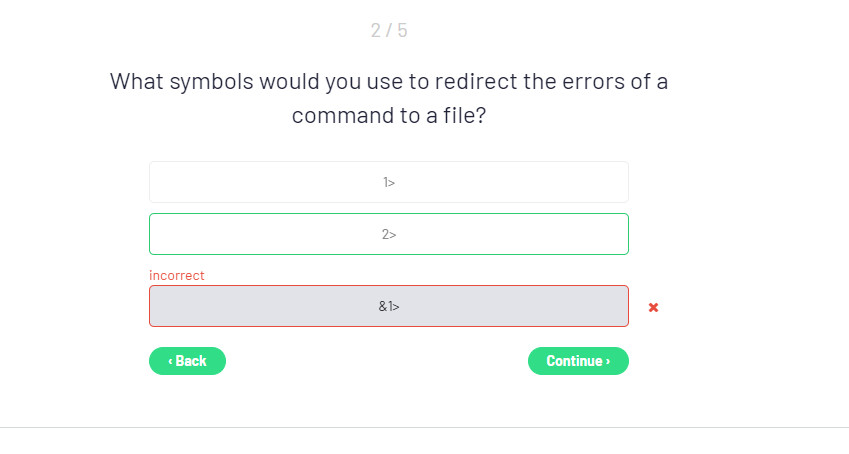Click the "&1>" text in the grey answer box
This screenshot has width=849, height=454.
click(389, 306)
